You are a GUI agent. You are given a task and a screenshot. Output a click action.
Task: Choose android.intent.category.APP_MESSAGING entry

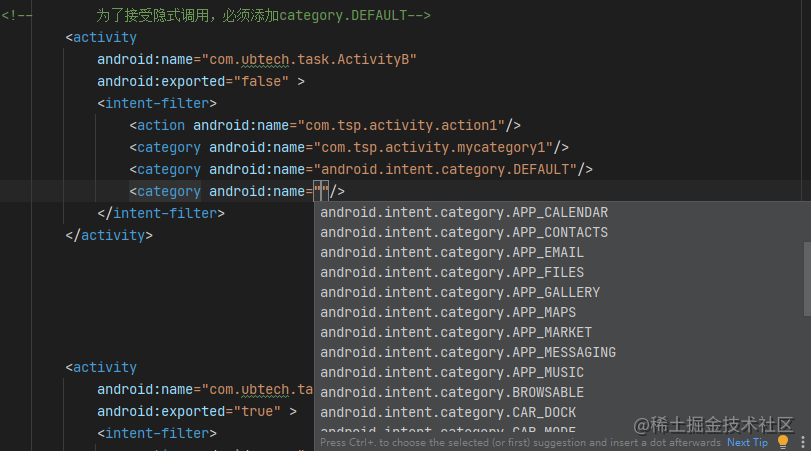coord(563,353)
